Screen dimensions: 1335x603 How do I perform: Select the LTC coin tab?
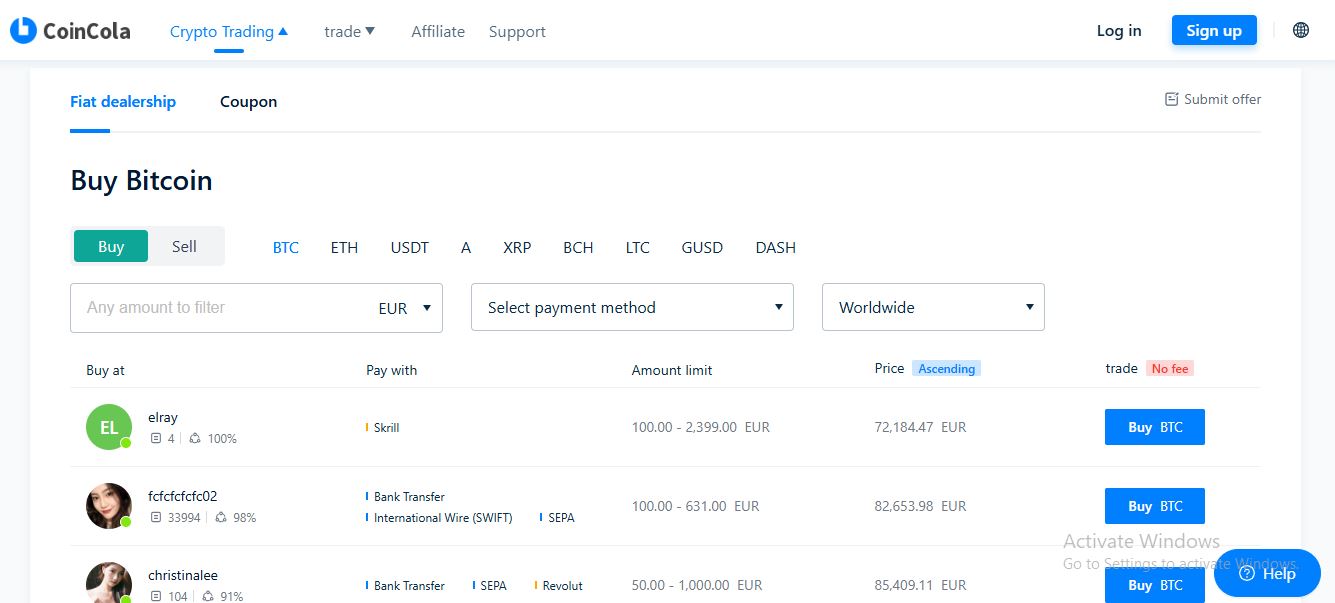pos(638,247)
